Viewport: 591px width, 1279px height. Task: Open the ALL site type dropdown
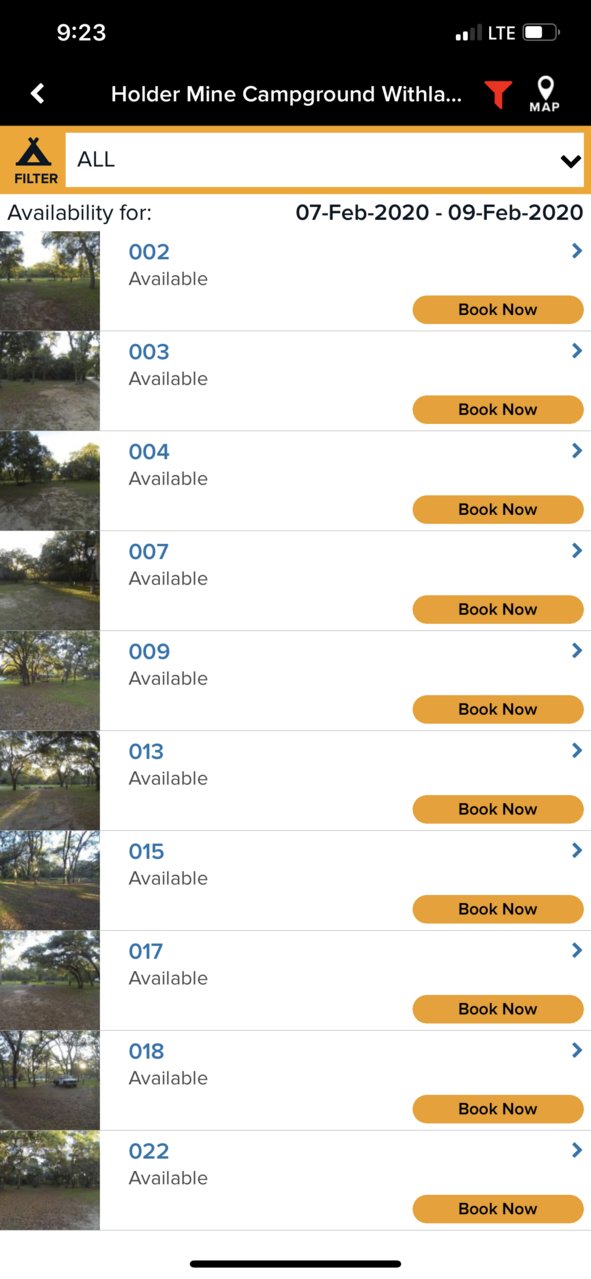pyautogui.click(x=325, y=160)
